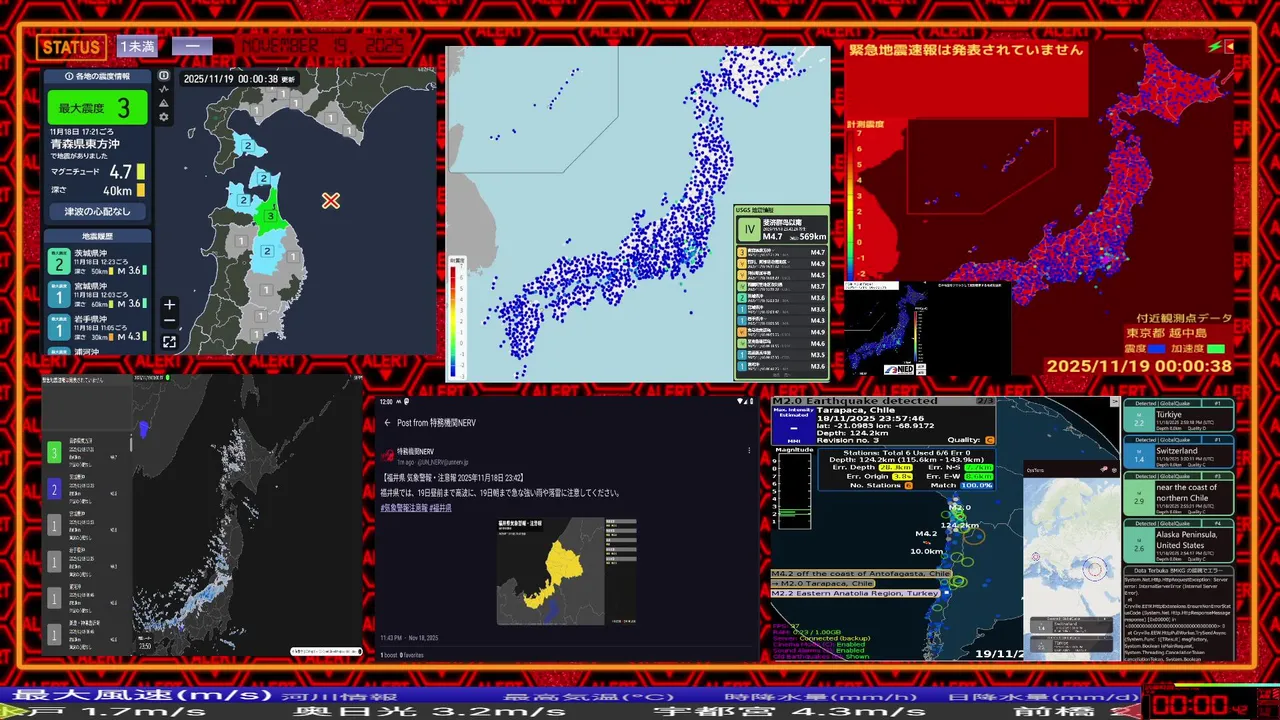Click the Quality C badge in GlobalQuake

[990, 439]
